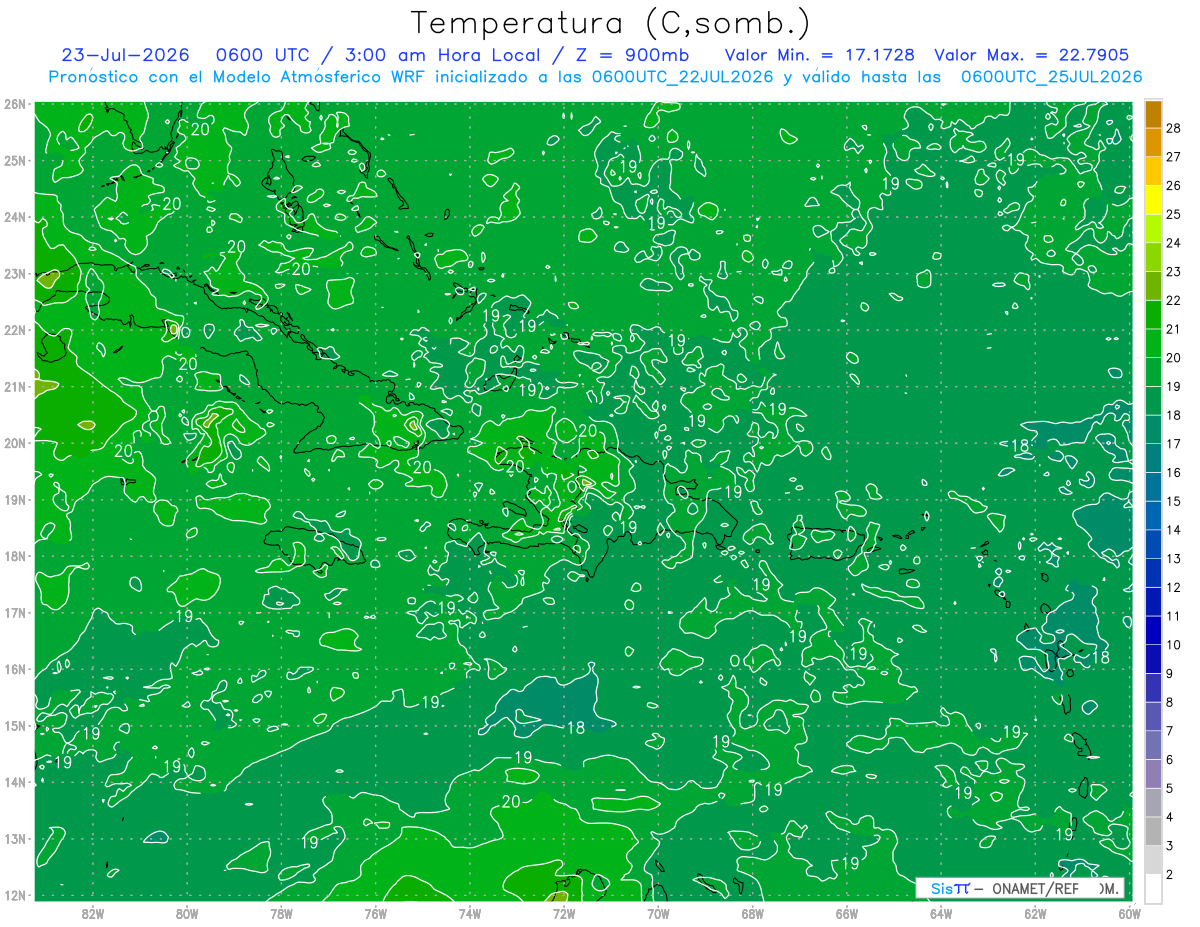
Task: Click the title "Temperatura (C,somb.)"
Action: click(x=611, y=23)
